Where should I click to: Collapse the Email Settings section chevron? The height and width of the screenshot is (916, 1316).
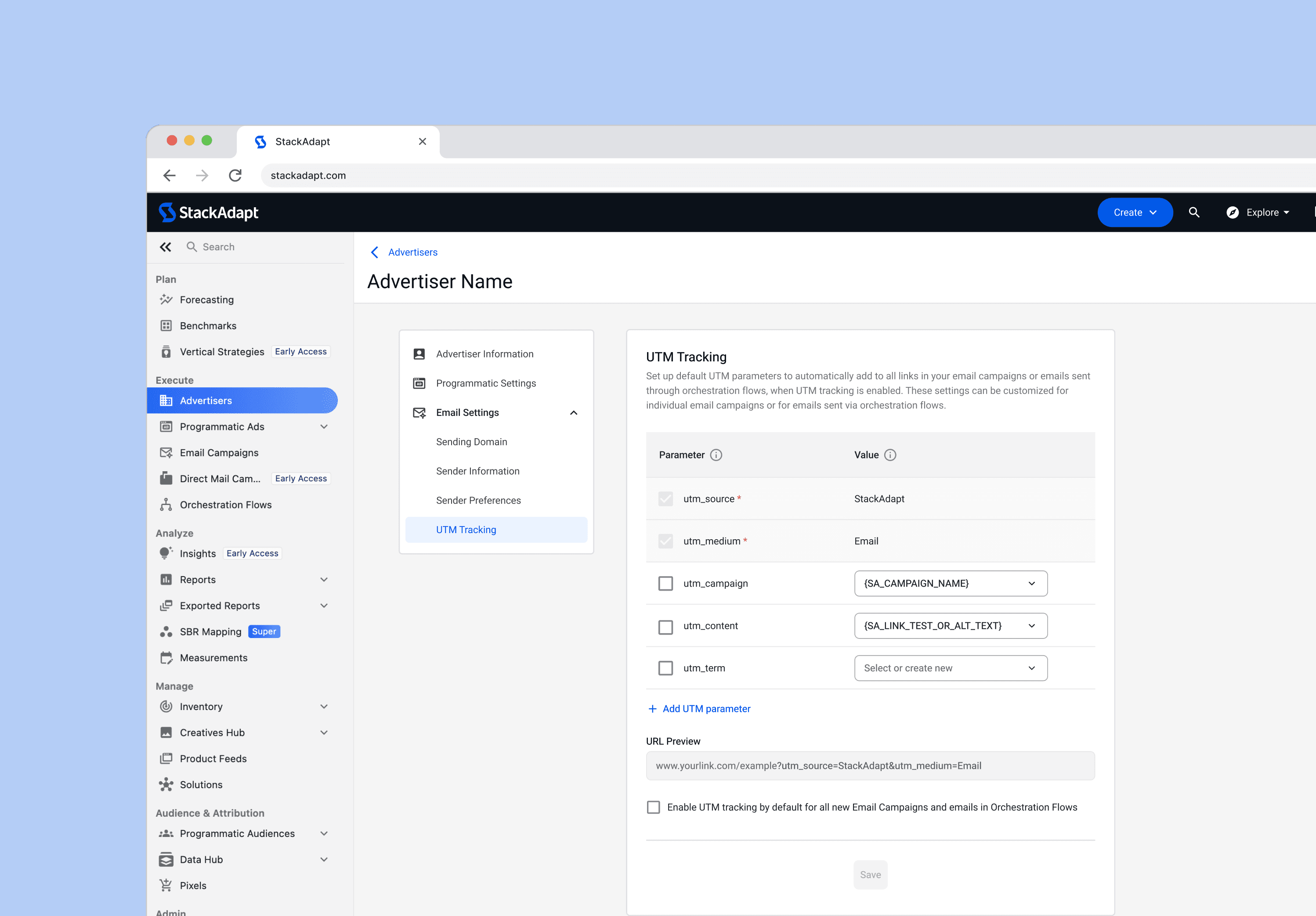573,412
